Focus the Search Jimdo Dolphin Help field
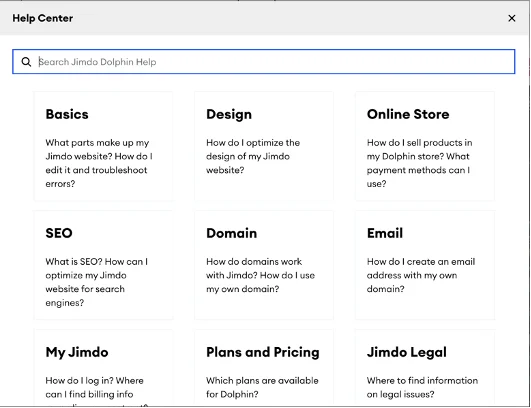The image size is (531, 408). point(263,62)
